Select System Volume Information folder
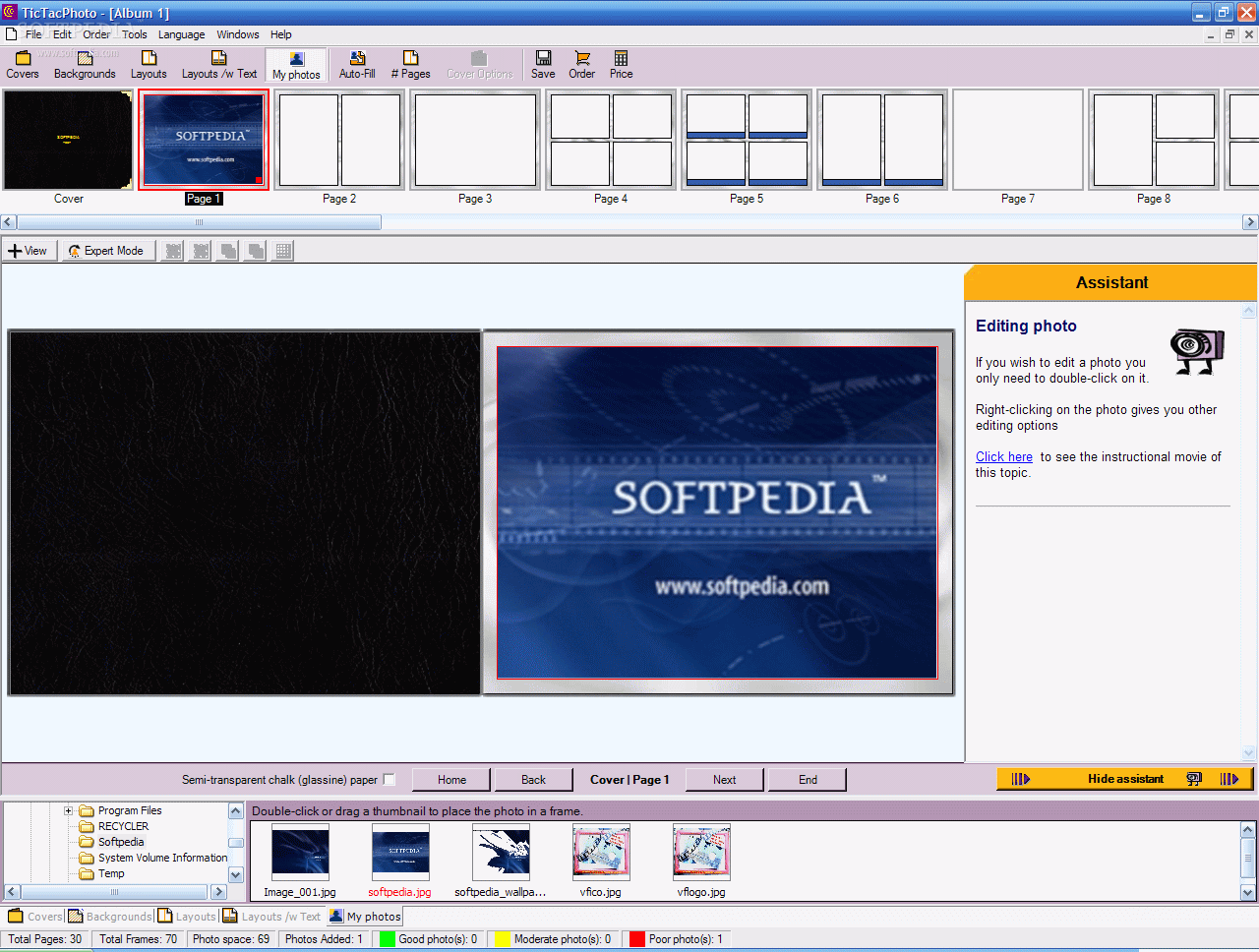 pyautogui.click(x=162, y=859)
